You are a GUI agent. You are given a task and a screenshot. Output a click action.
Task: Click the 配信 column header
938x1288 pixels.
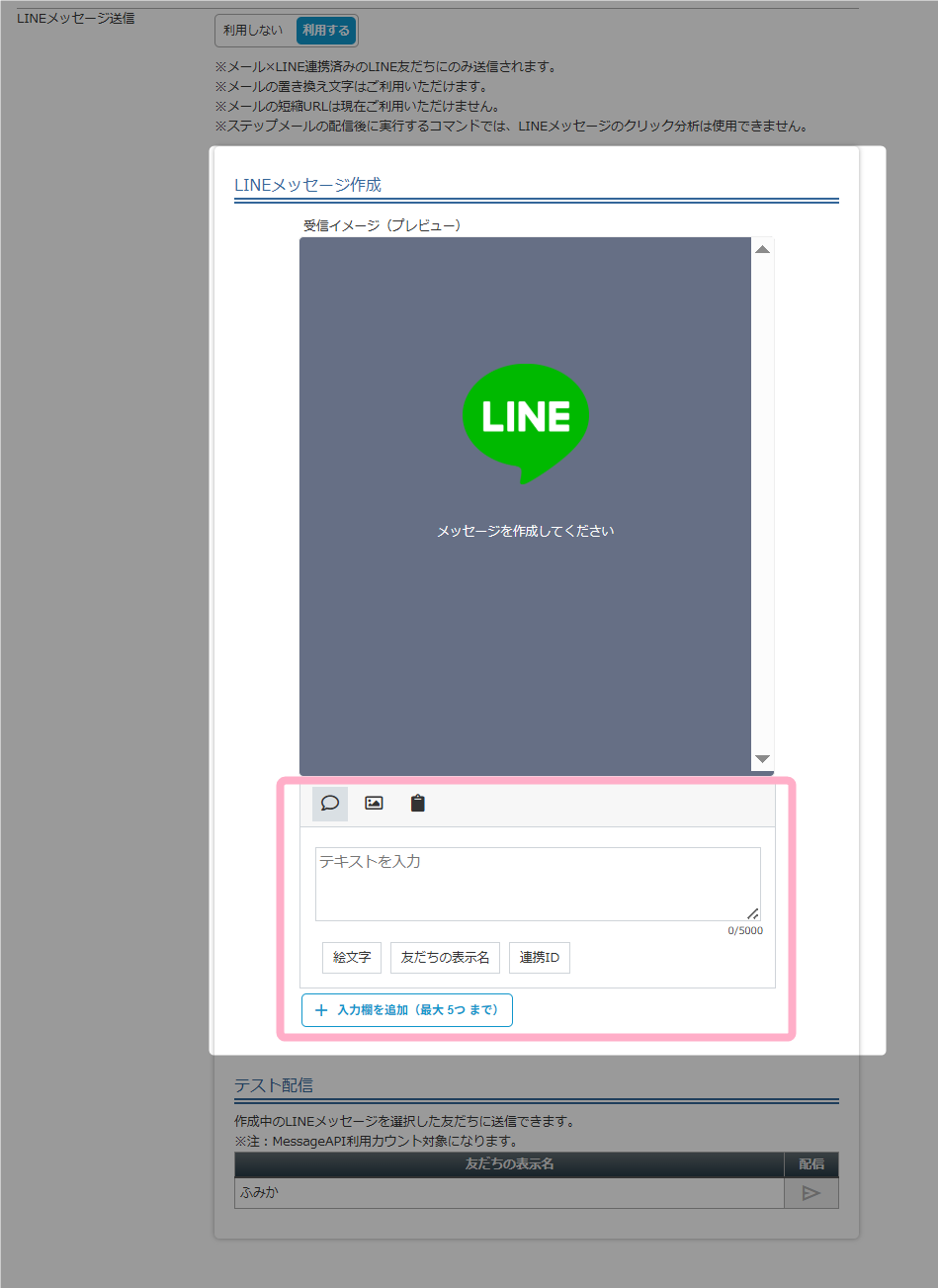(x=811, y=1164)
